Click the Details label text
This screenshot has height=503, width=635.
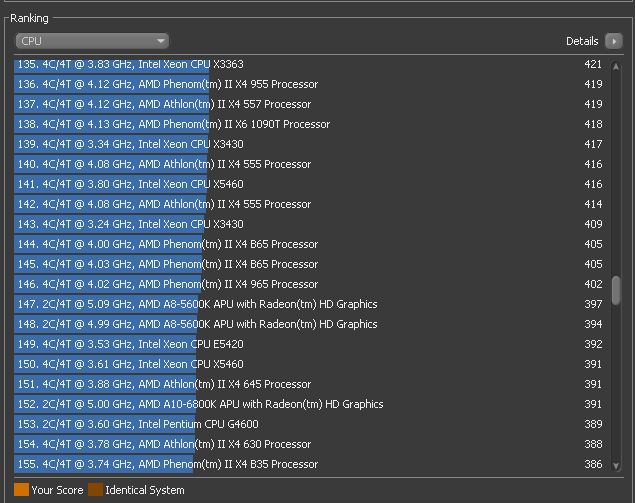[582, 41]
